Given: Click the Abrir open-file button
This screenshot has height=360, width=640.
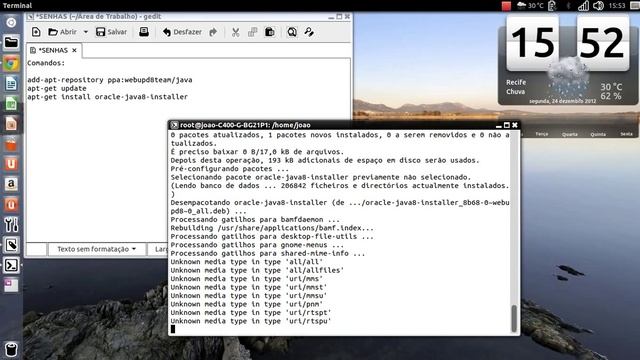Looking at the screenshot, I should (62, 32).
